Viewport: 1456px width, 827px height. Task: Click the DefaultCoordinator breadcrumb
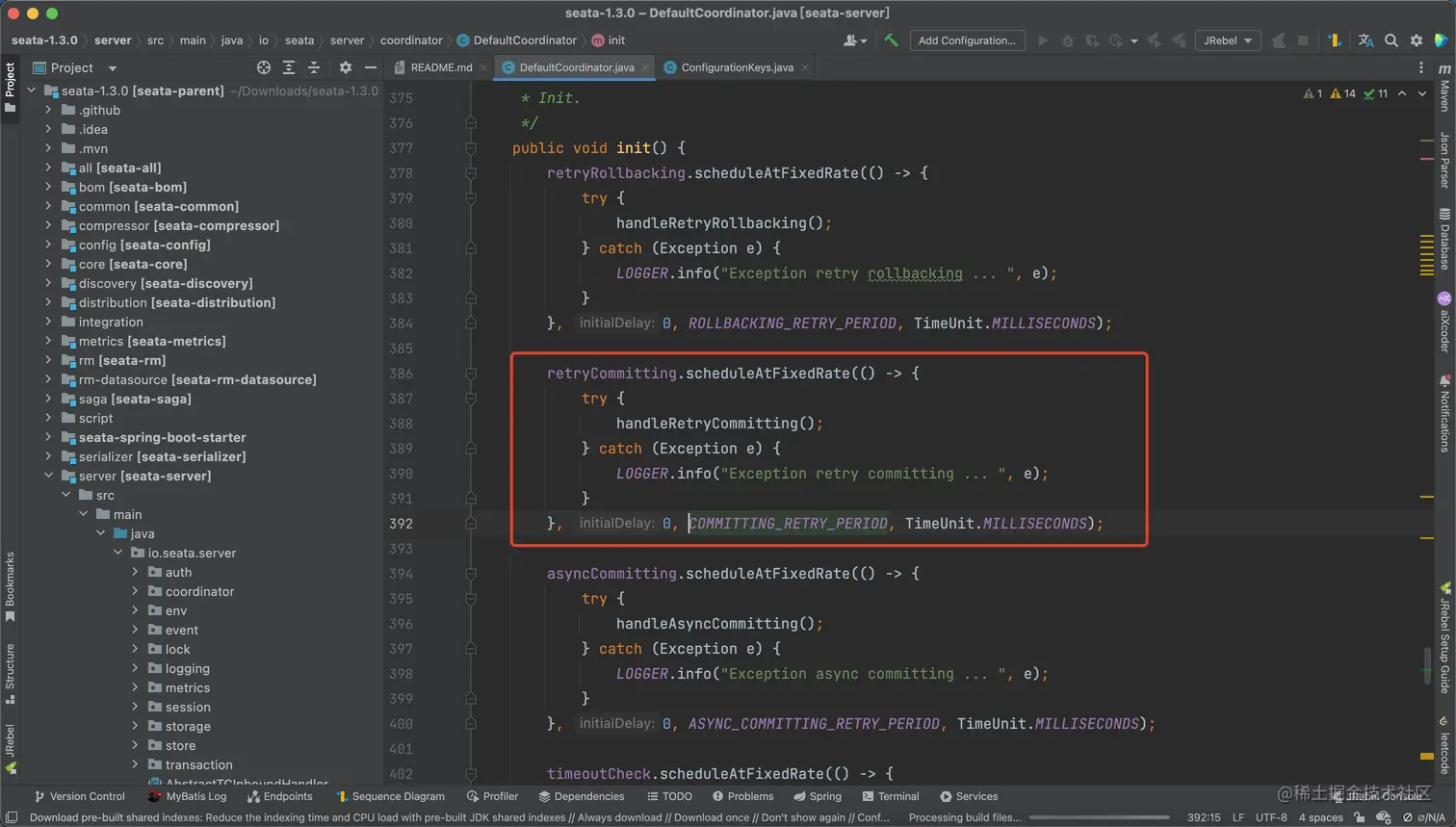(517, 40)
